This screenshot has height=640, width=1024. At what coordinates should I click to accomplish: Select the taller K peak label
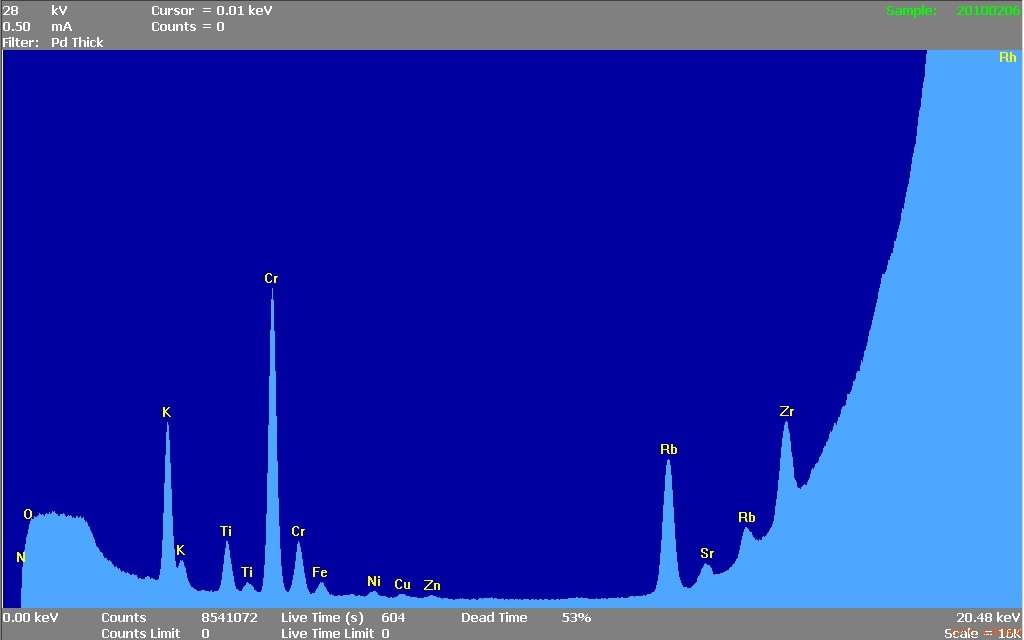(166, 412)
